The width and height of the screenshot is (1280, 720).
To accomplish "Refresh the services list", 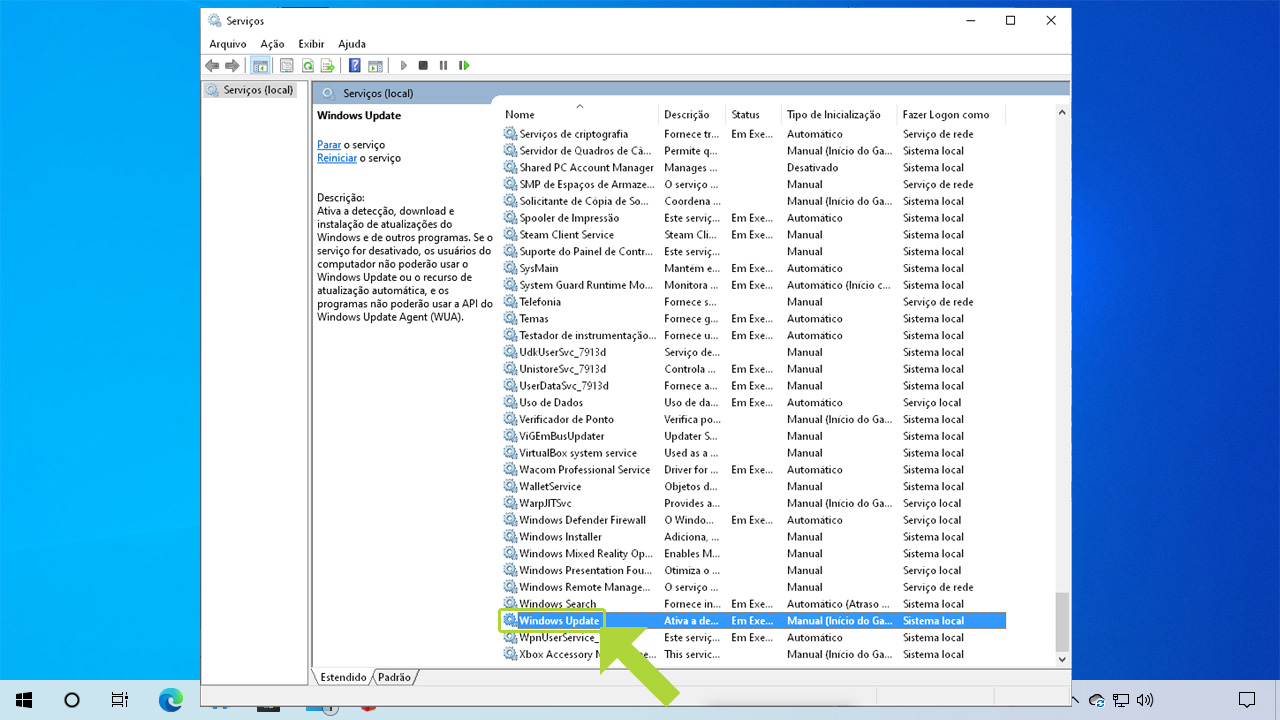I will [x=307, y=65].
